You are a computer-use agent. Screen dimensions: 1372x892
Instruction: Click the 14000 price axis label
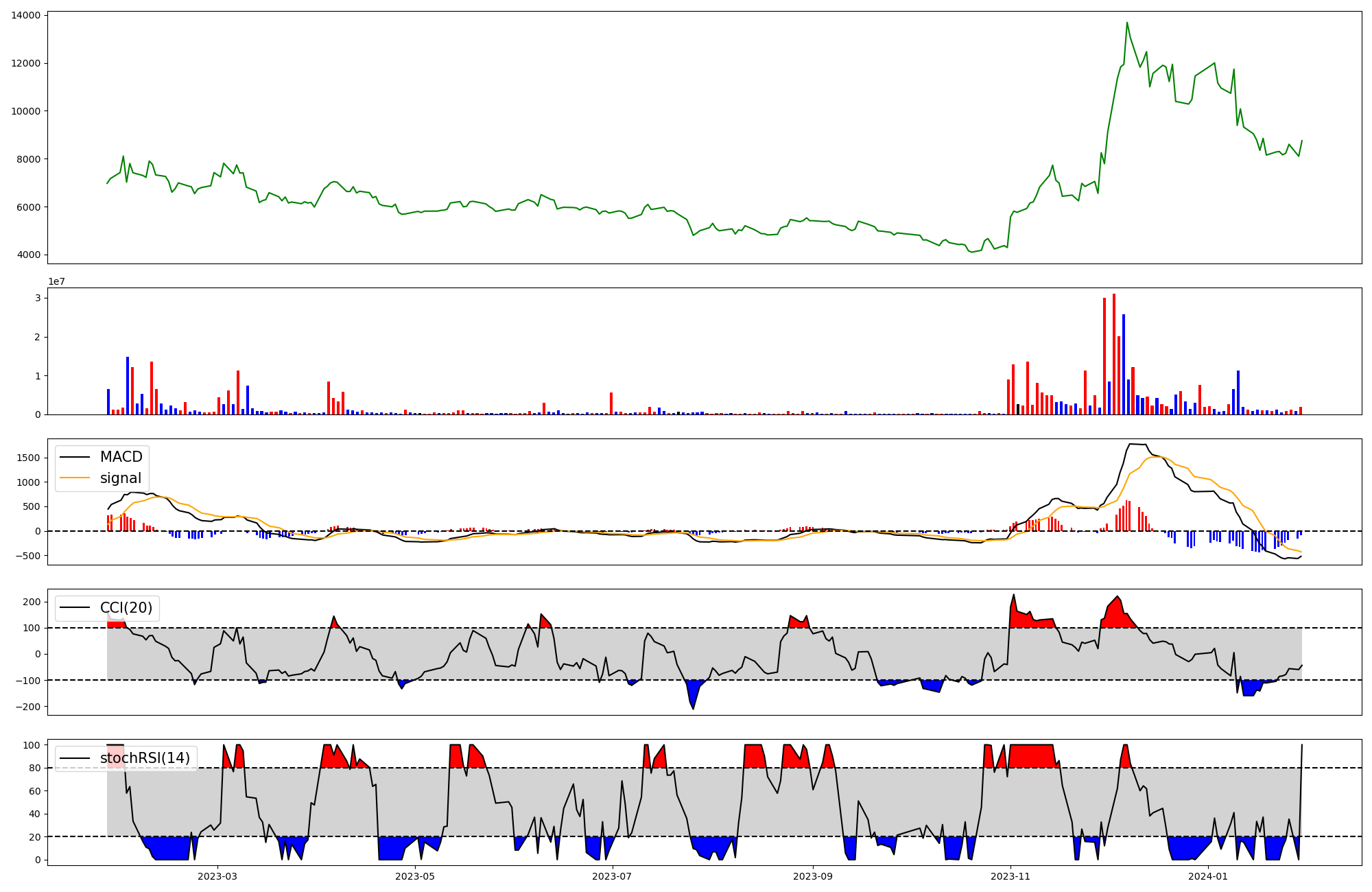(25, 15)
